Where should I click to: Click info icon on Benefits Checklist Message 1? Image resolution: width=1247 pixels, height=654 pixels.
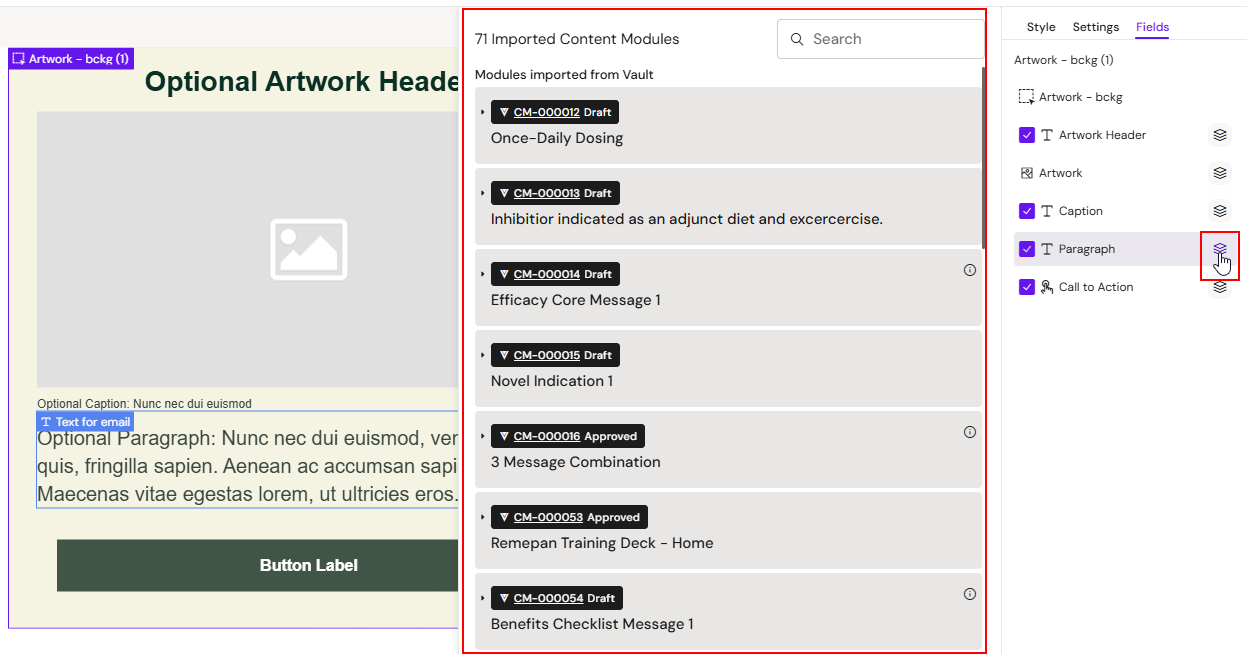[970, 594]
